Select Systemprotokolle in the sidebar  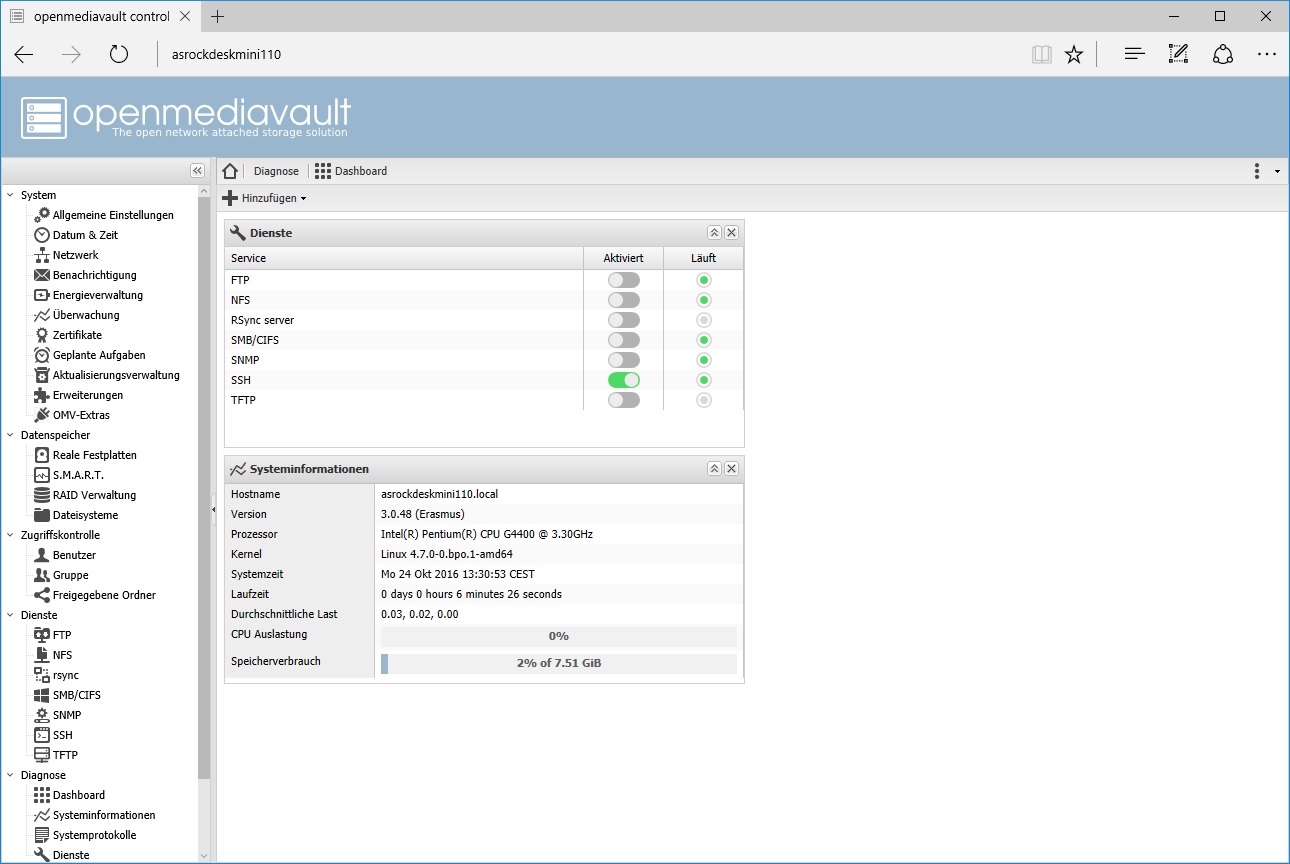coord(94,835)
